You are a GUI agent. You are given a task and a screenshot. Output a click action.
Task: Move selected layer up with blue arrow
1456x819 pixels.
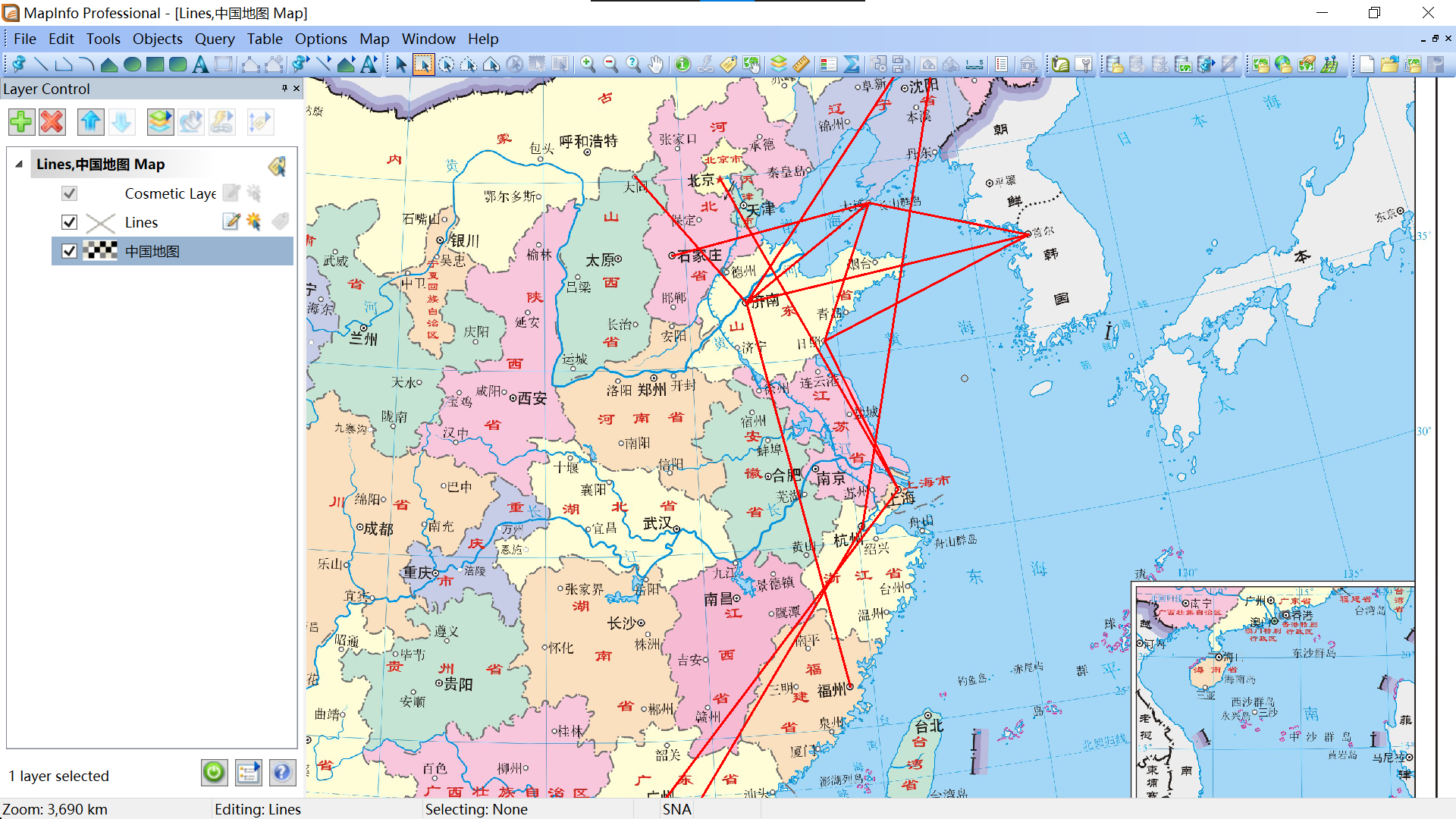click(91, 122)
